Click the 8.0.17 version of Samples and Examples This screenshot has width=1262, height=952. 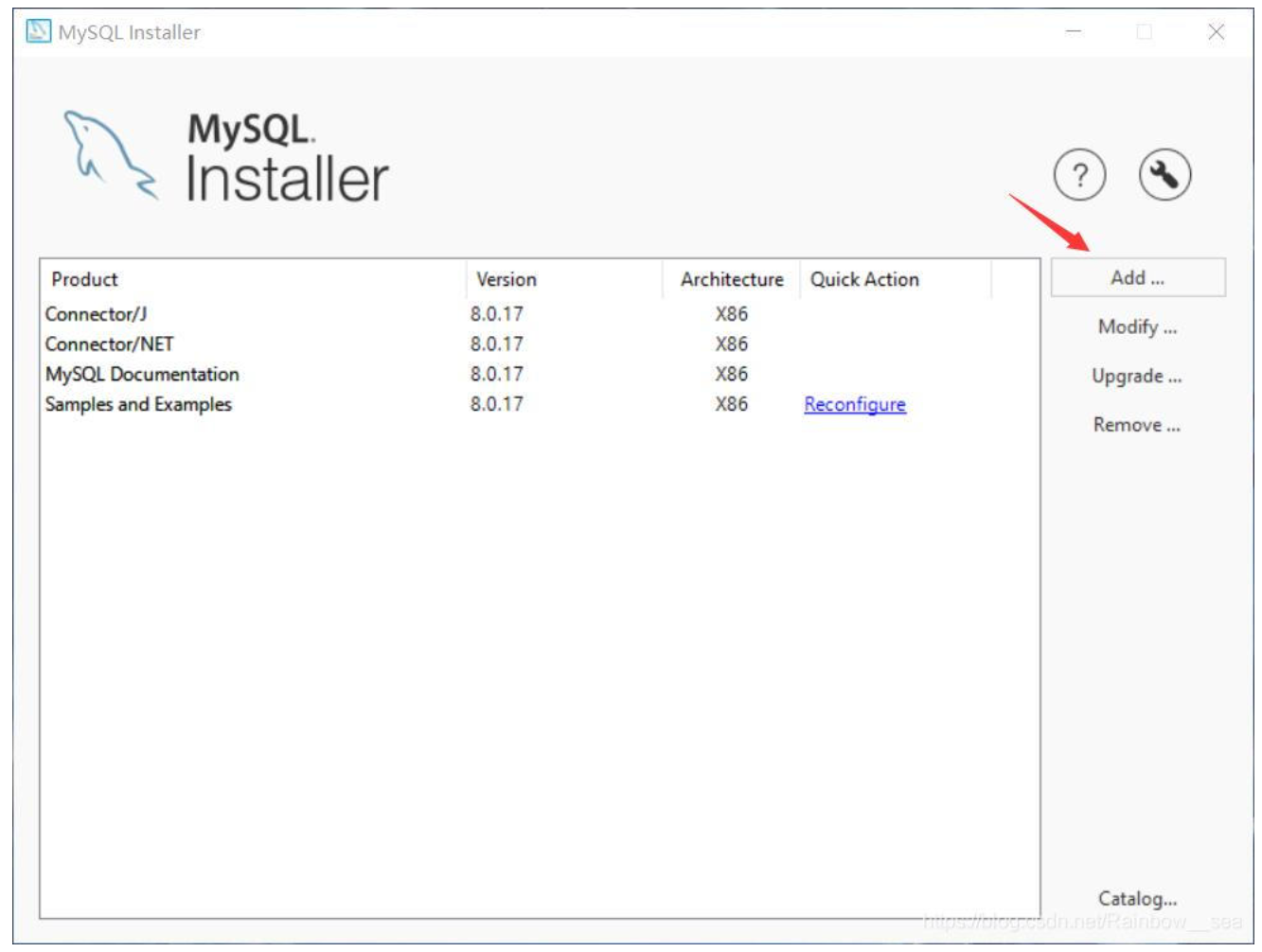(x=497, y=404)
